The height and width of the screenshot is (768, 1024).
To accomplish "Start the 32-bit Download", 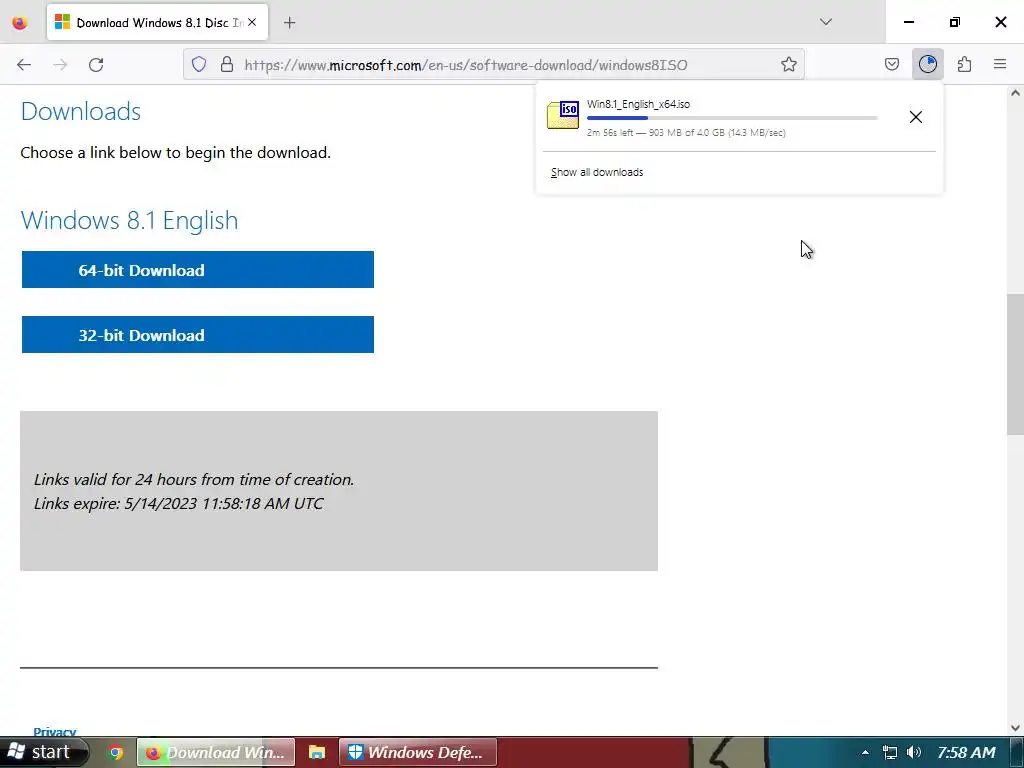I will coord(198,335).
